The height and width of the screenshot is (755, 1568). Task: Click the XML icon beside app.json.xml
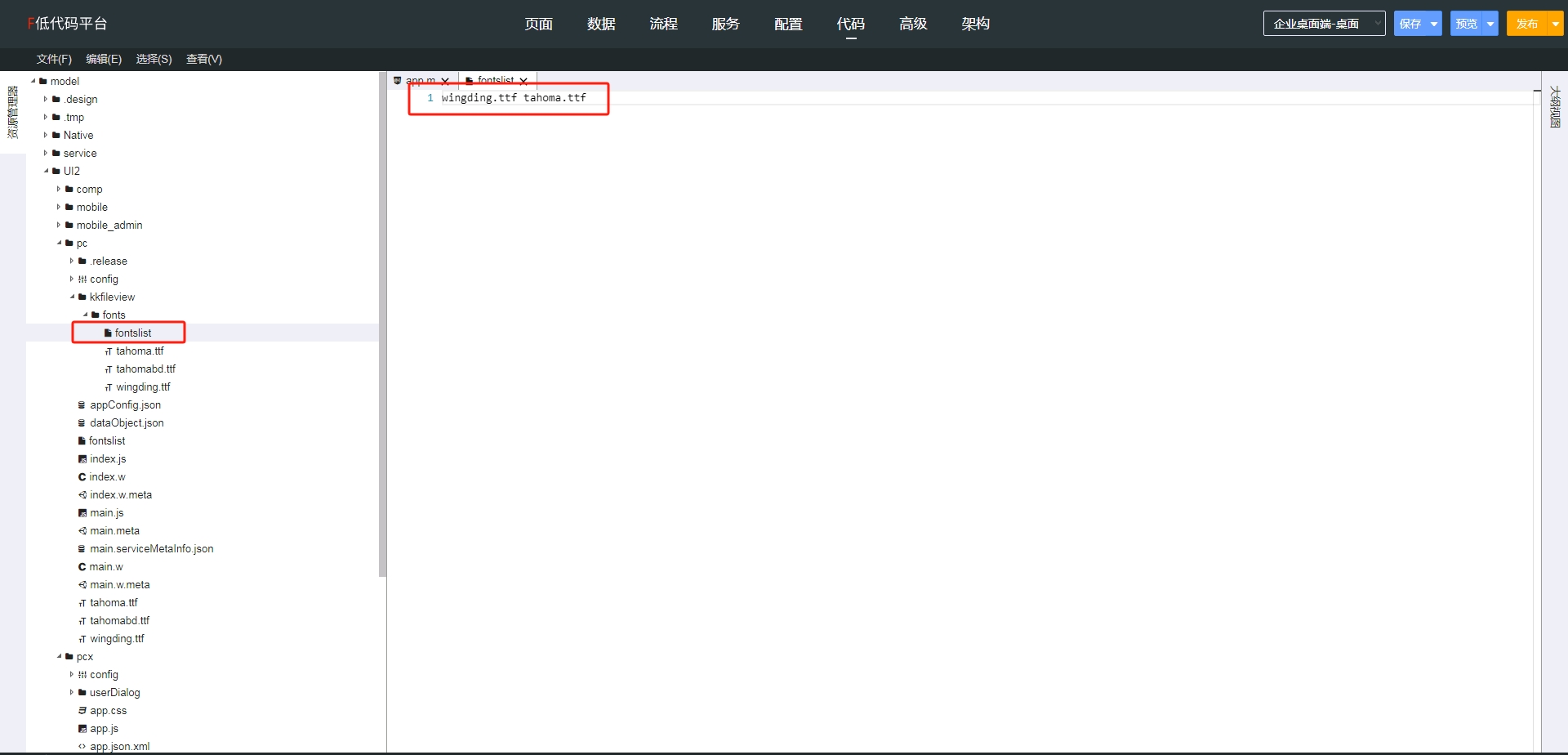point(82,747)
